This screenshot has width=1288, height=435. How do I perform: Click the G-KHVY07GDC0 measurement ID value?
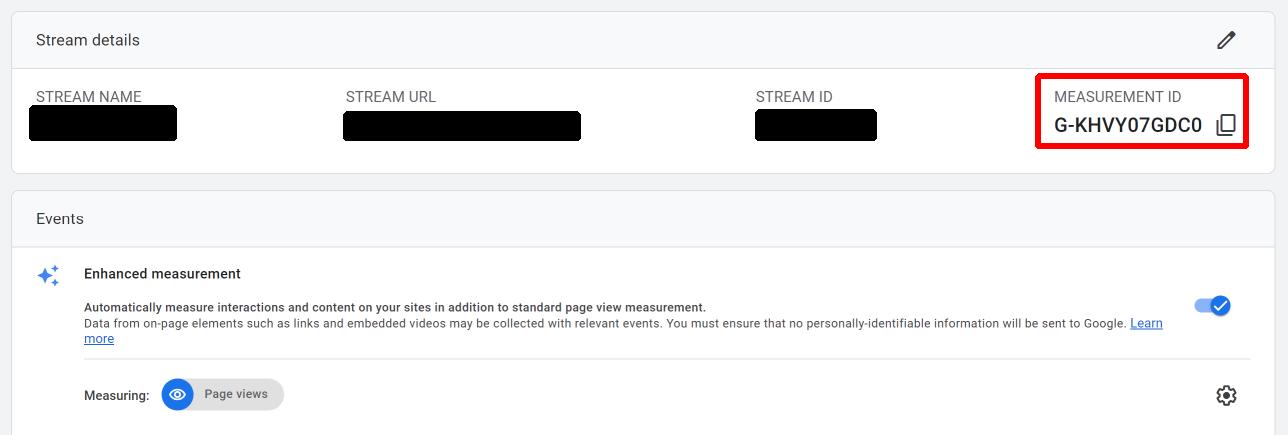(1128, 126)
